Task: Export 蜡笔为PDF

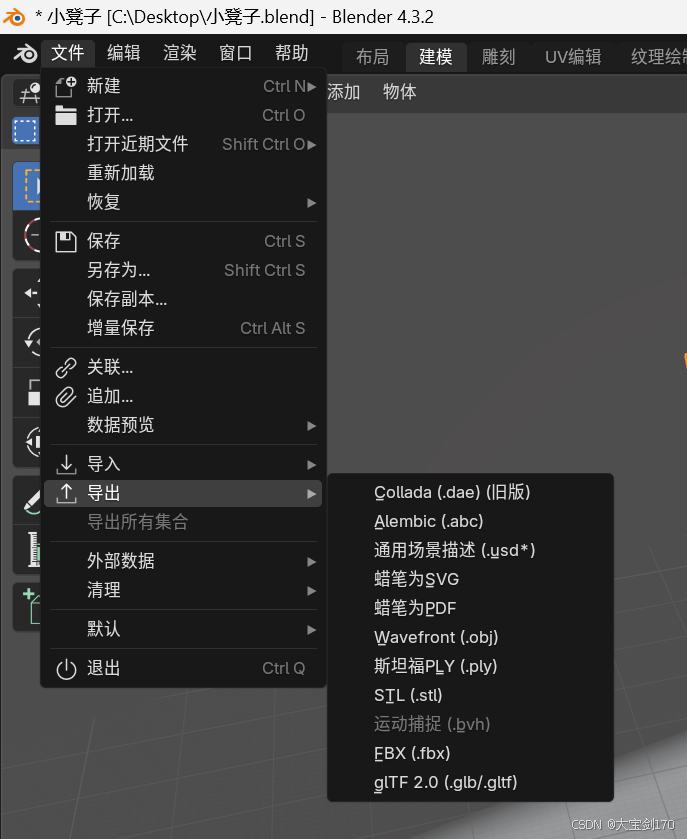Action: tap(470, 608)
